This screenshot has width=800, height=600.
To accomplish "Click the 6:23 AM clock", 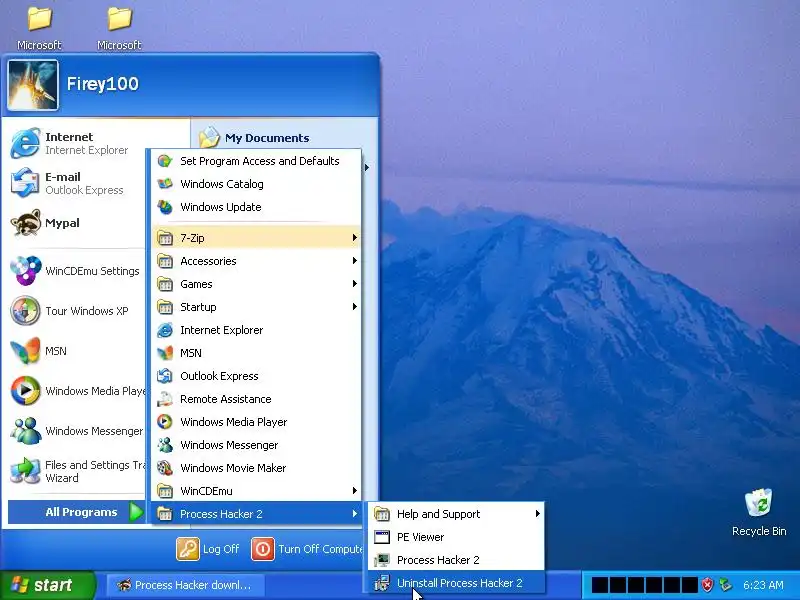I will (763, 585).
